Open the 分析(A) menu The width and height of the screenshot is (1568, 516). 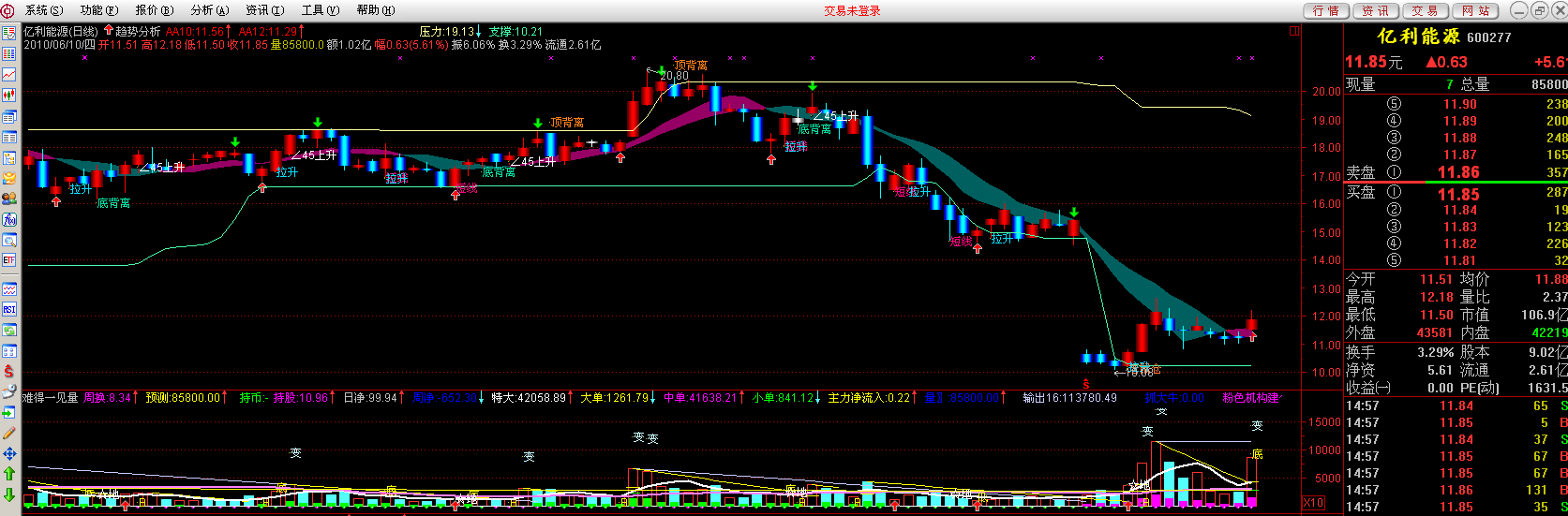pos(210,10)
